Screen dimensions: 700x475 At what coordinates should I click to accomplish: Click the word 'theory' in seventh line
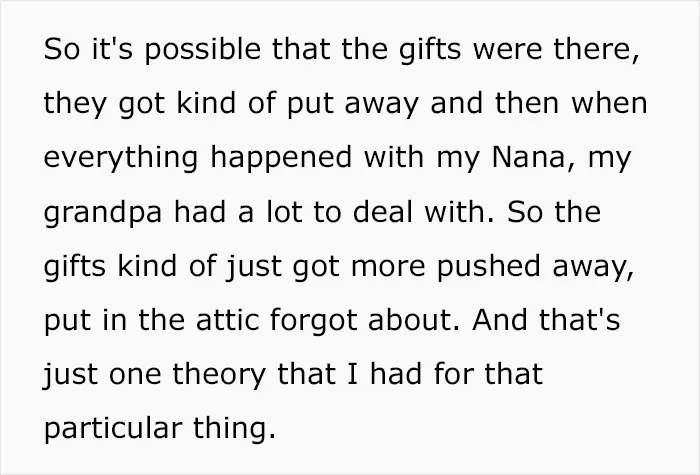(219, 375)
